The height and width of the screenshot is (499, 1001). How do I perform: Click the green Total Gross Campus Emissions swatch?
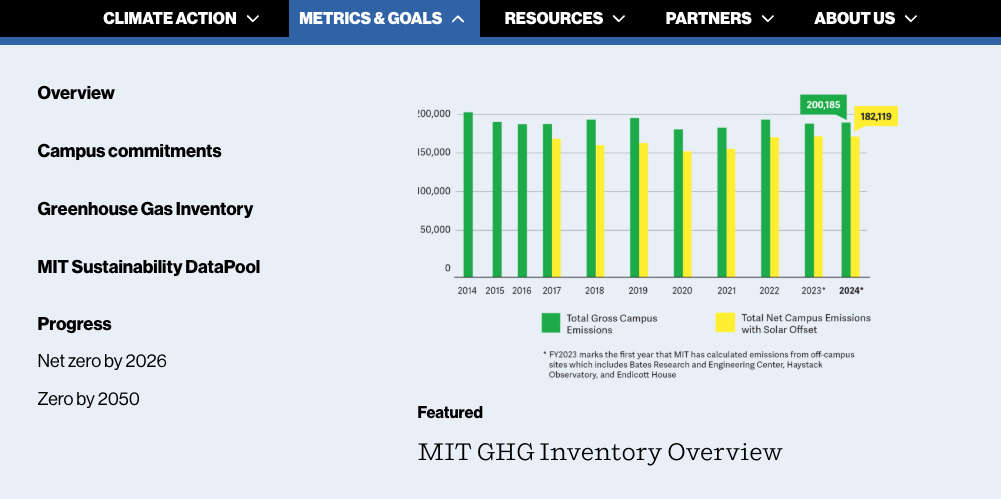(x=551, y=322)
